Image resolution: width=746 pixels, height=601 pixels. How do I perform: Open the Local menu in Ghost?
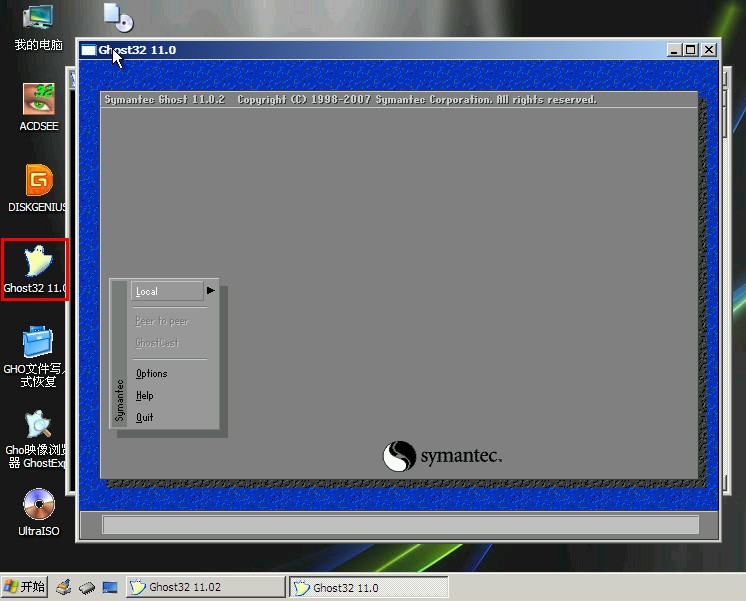[x=167, y=291]
